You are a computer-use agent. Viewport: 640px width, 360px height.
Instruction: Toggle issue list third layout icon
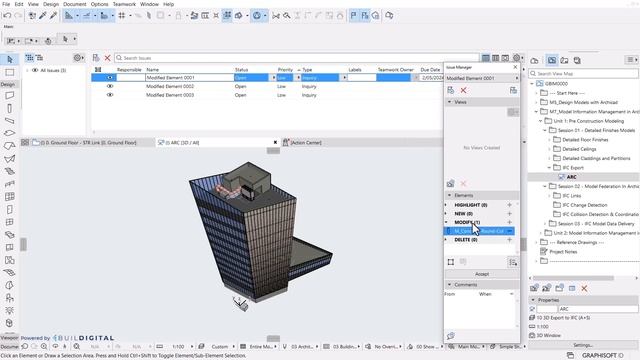[505, 58]
